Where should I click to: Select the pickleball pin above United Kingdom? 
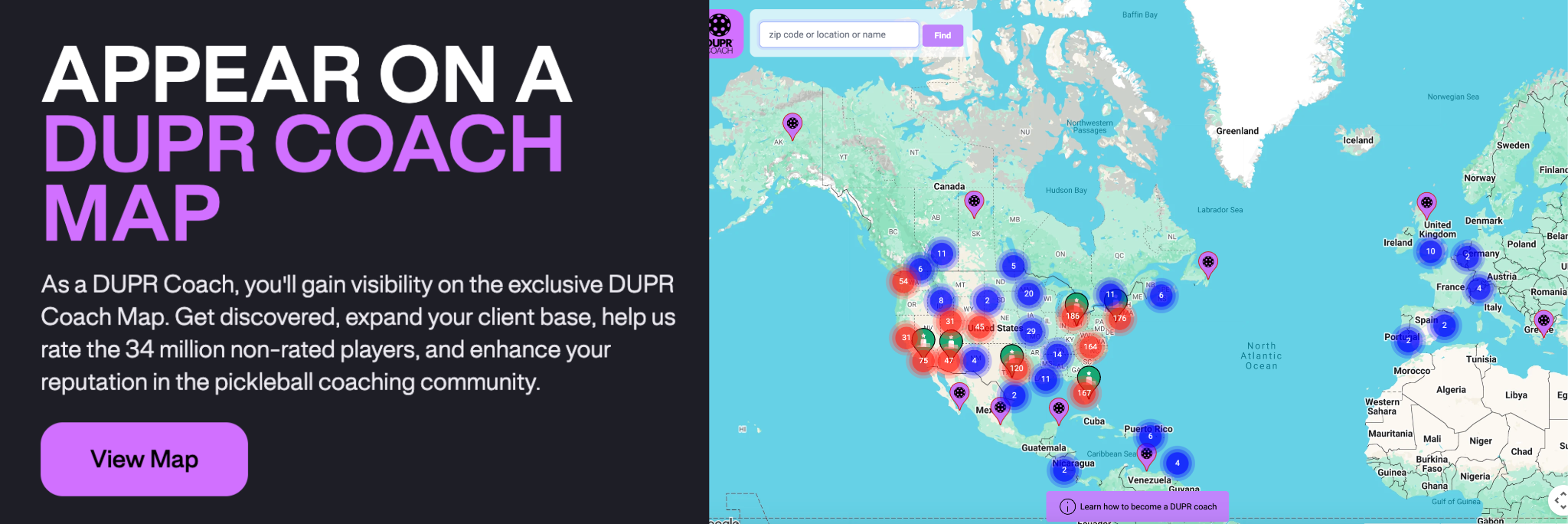coord(1426,205)
